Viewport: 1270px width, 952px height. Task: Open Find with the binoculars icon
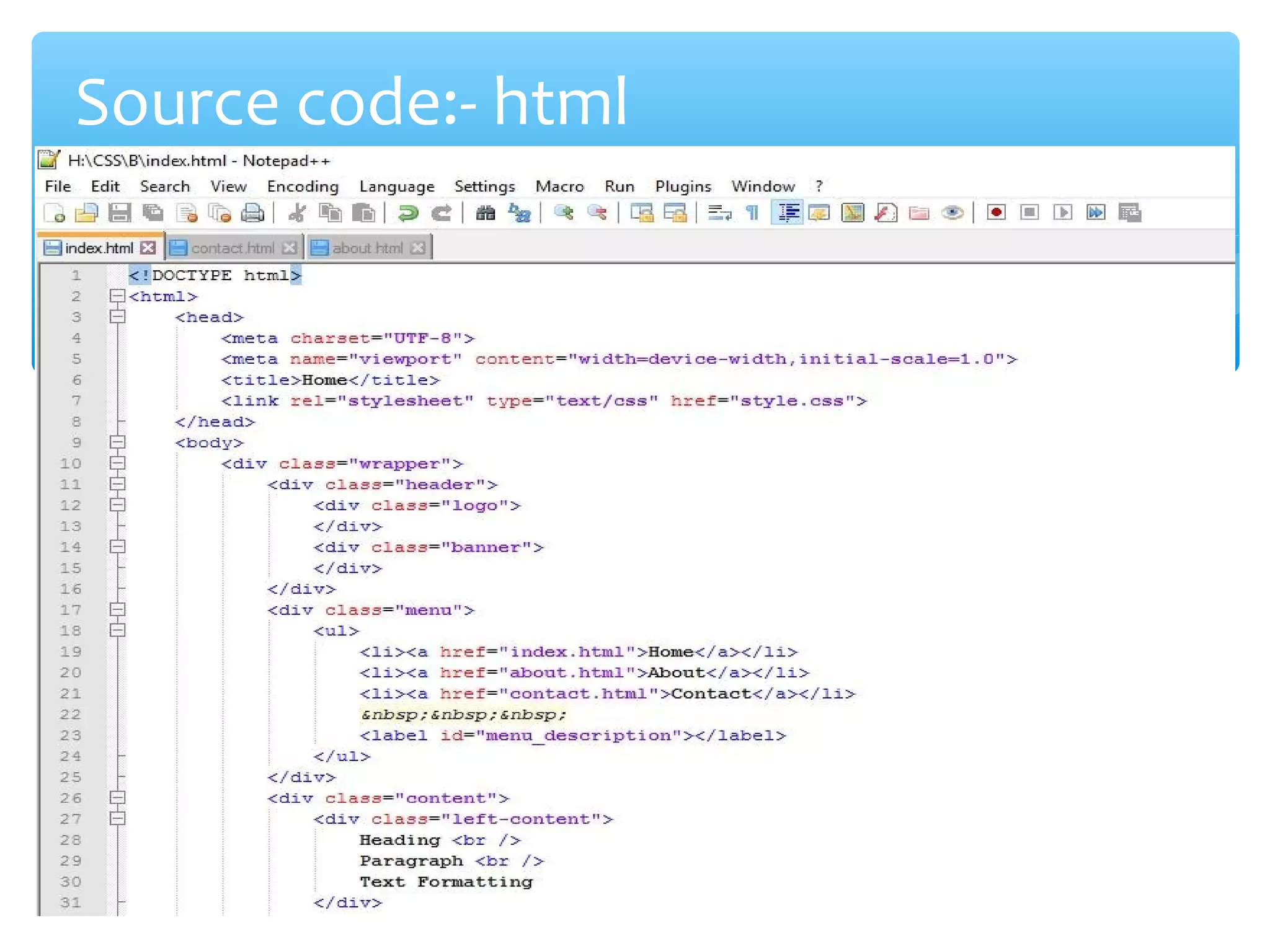(x=486, y=213)
